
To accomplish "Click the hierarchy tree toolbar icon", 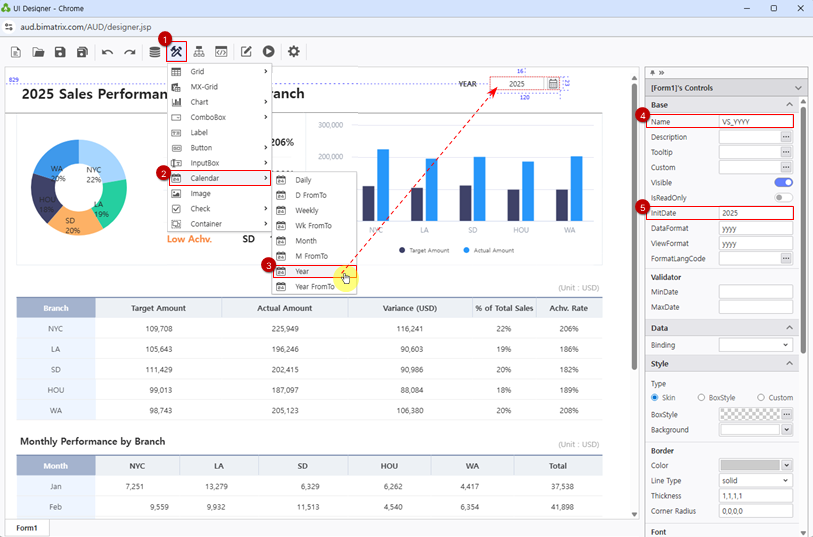I will [199, 52].
